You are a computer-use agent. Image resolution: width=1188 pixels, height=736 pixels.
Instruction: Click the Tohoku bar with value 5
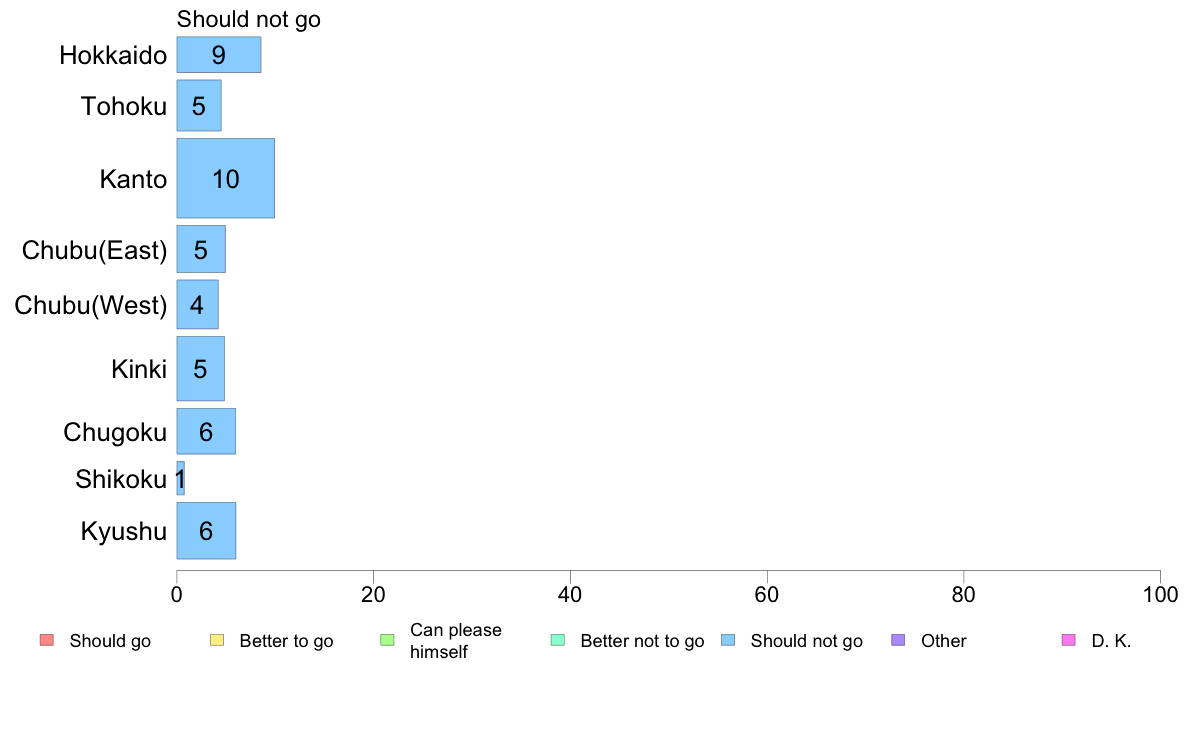click(199, 105)
